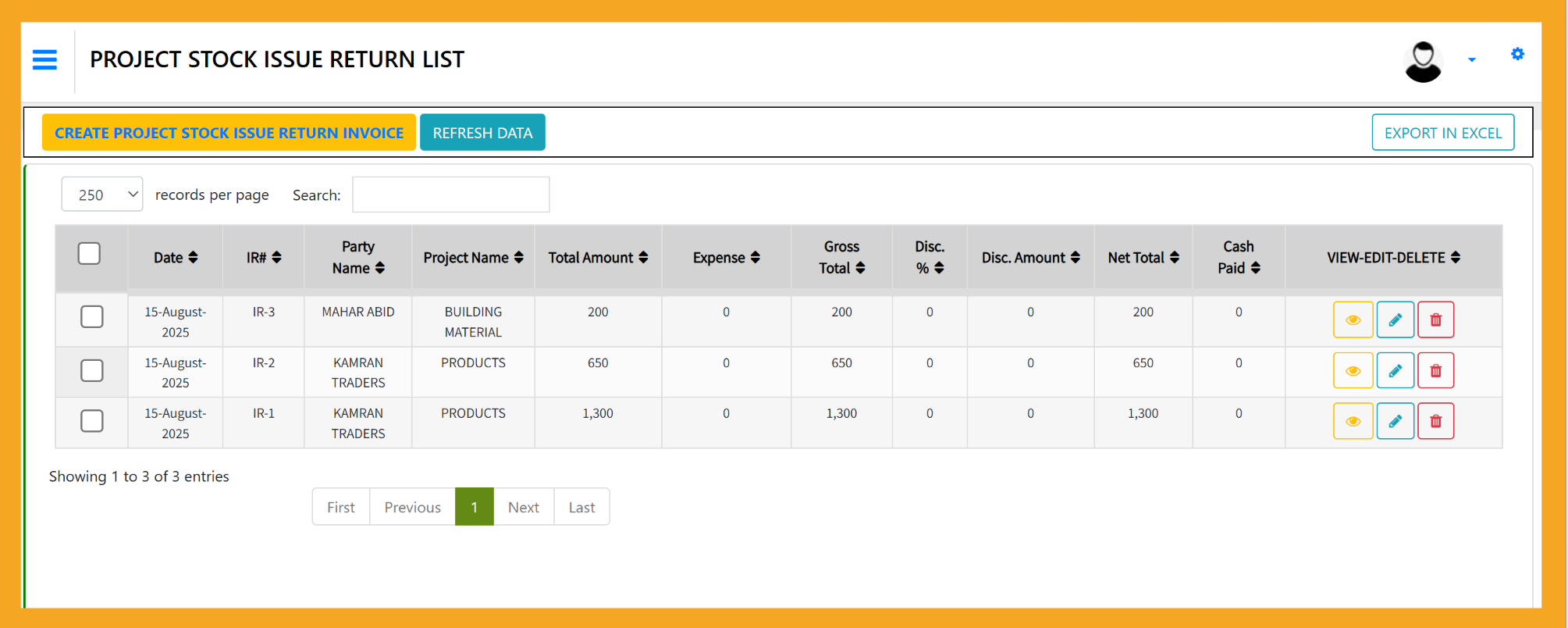Open the records per page dropdown
Viewport: 1568px width, 628px height.
[x=102, y=194]
